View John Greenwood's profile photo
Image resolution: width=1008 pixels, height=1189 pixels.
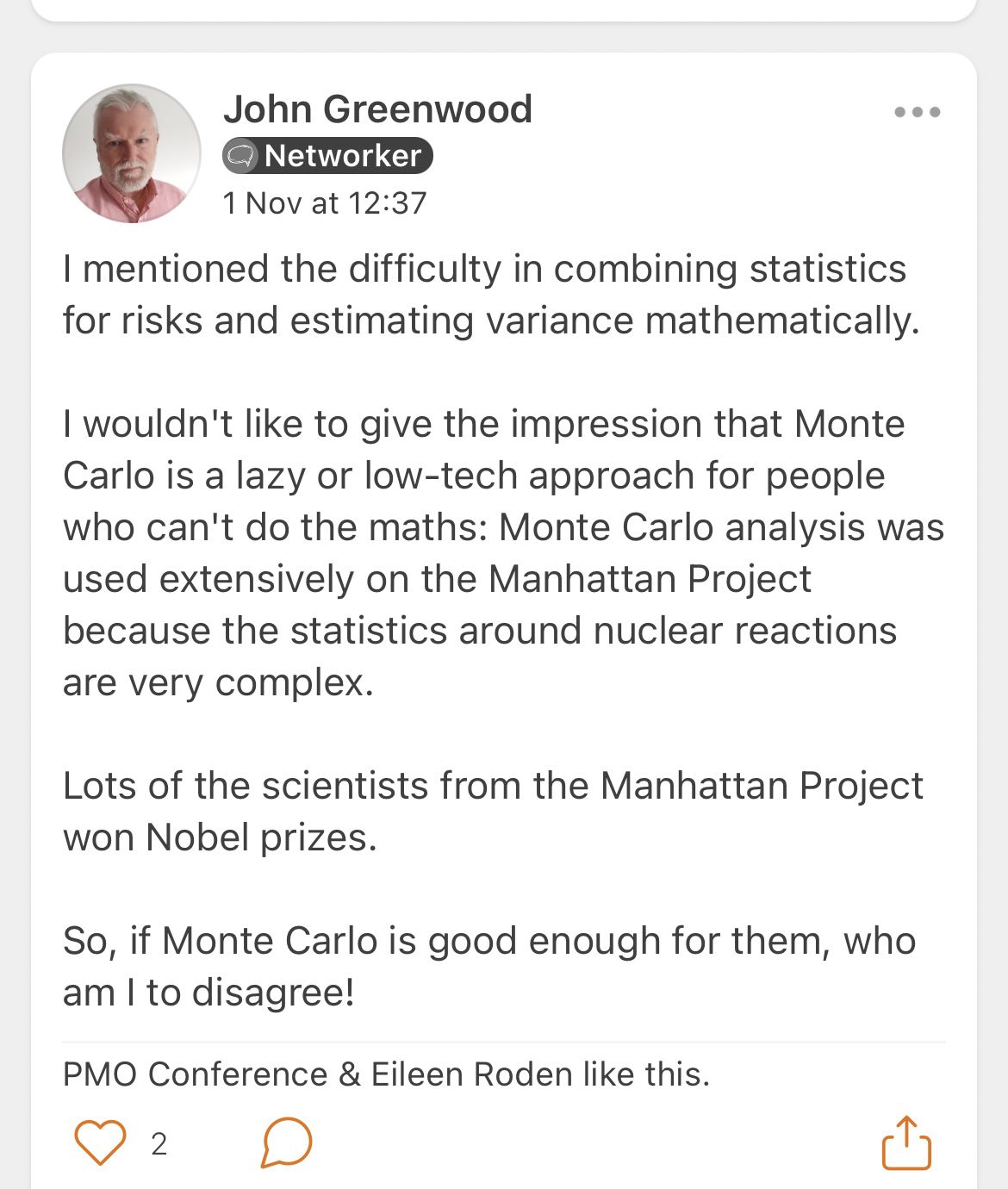[132, 153]
